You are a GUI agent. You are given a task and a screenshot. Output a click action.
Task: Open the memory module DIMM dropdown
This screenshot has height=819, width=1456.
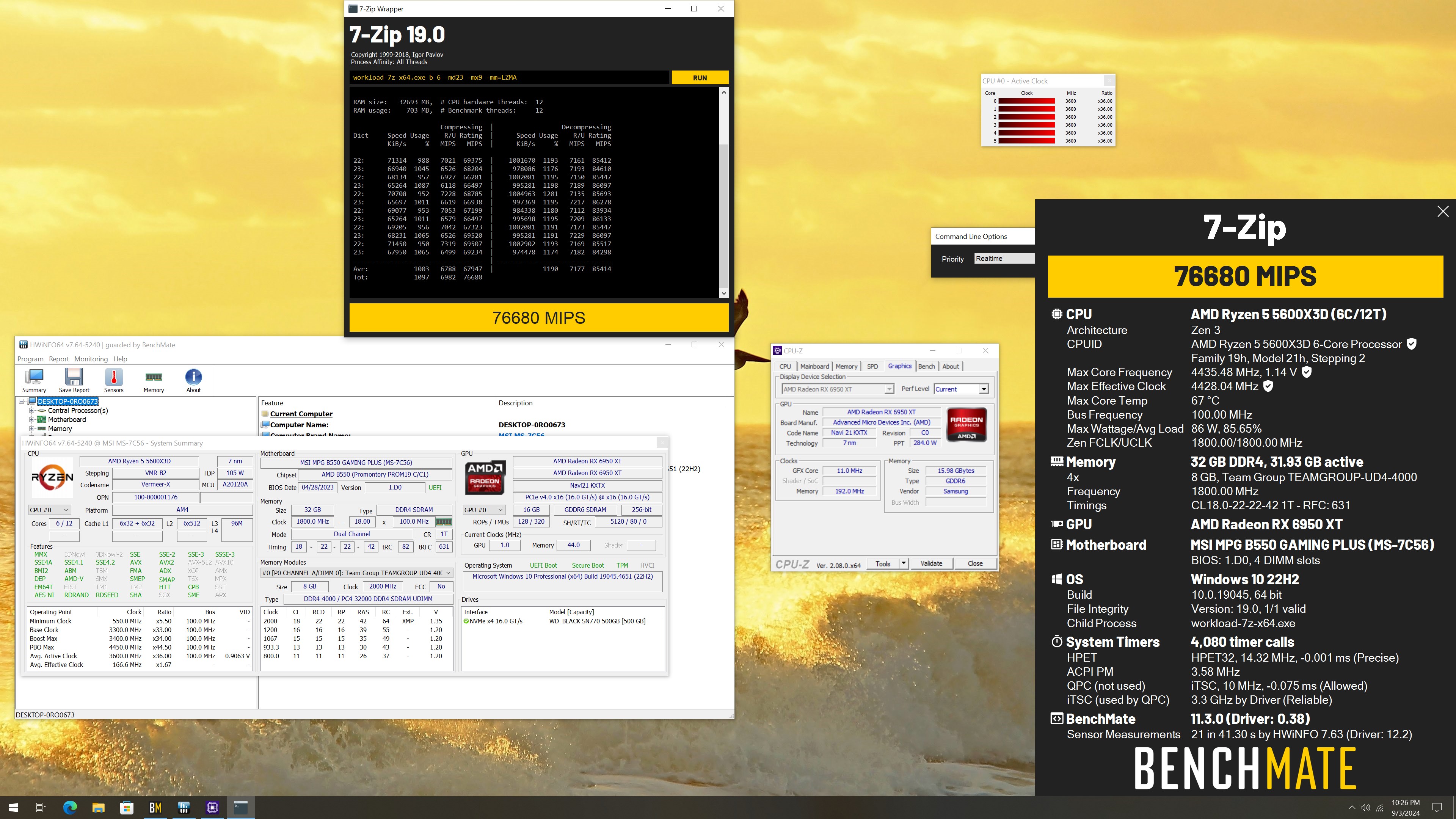click(x=357, y=573)
